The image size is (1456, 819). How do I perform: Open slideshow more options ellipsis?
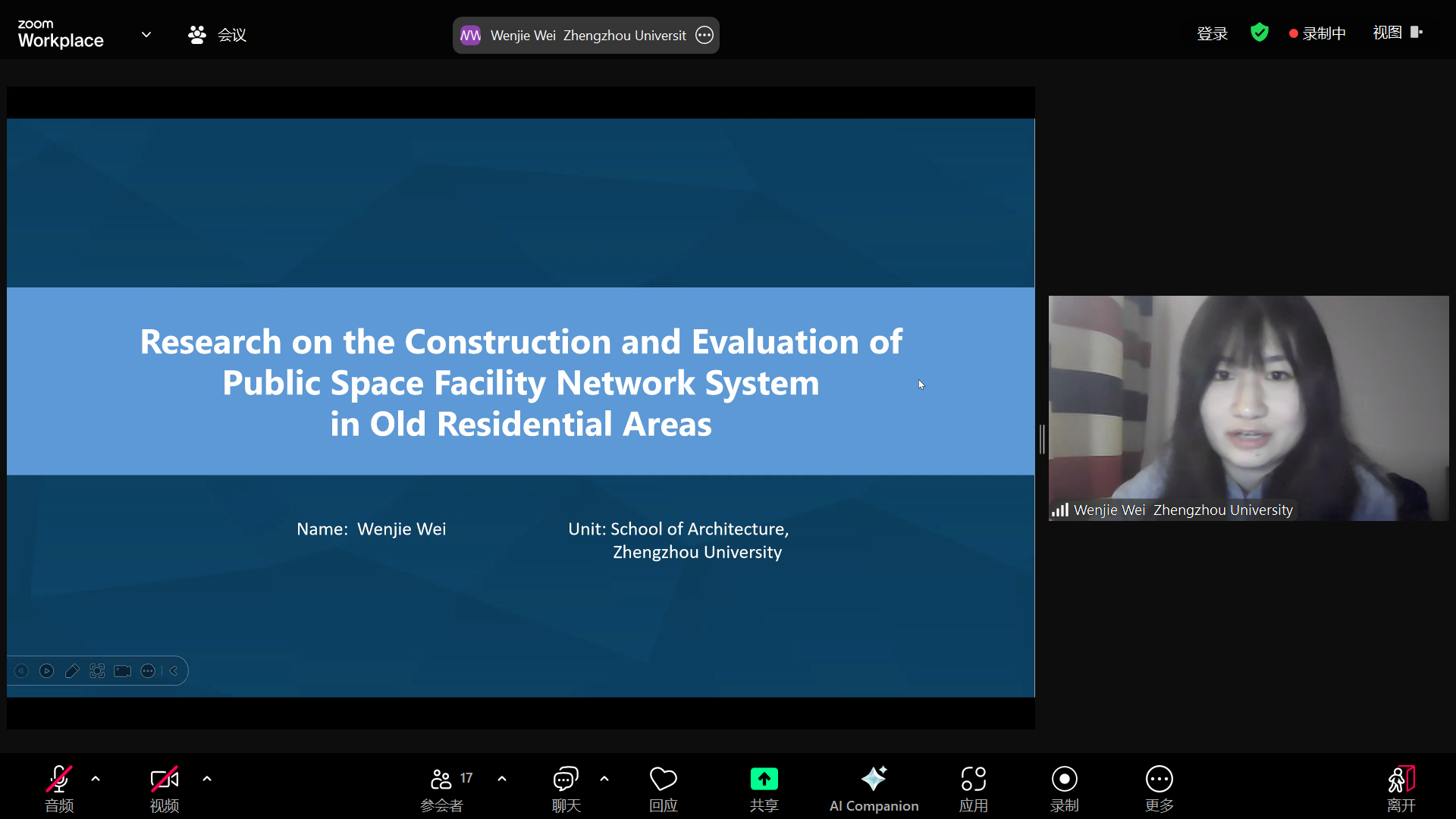[148, 671]
